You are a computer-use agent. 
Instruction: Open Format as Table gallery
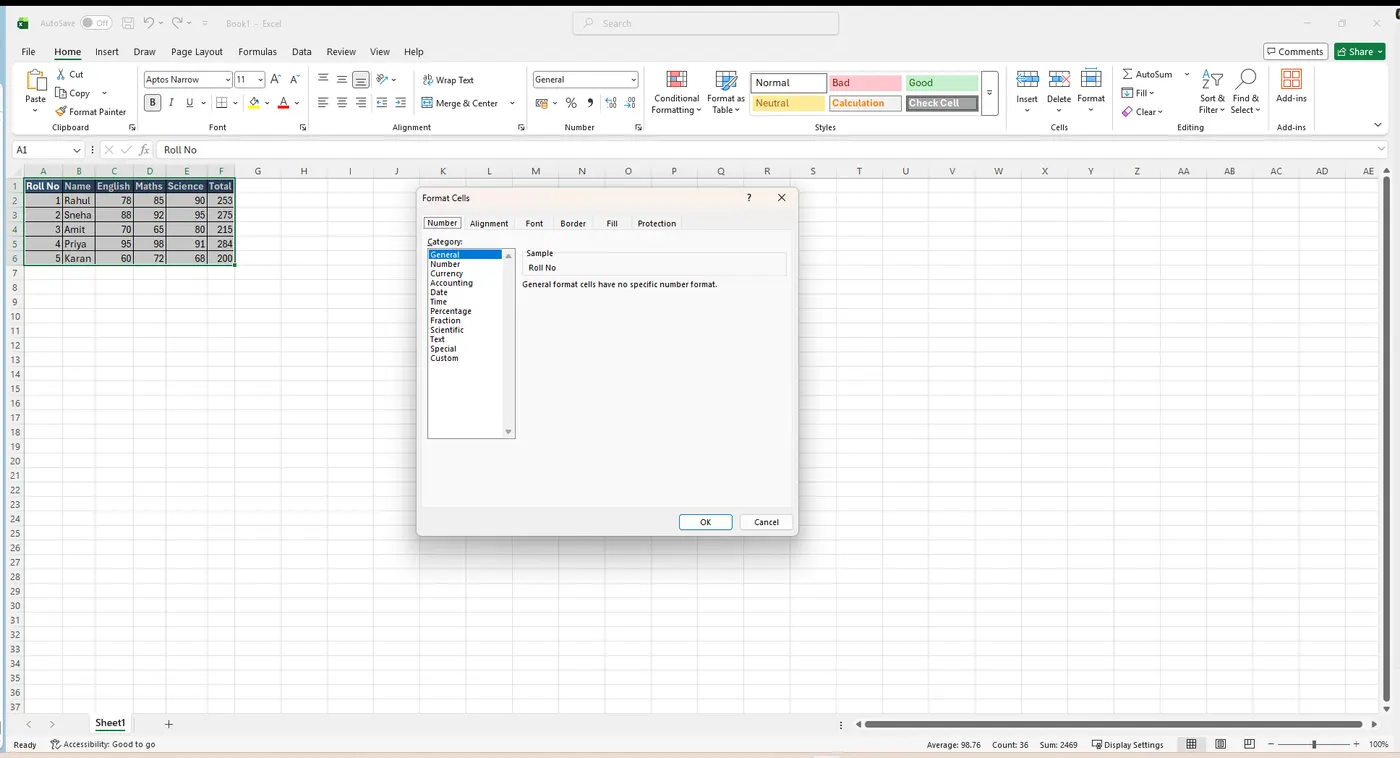726,92
